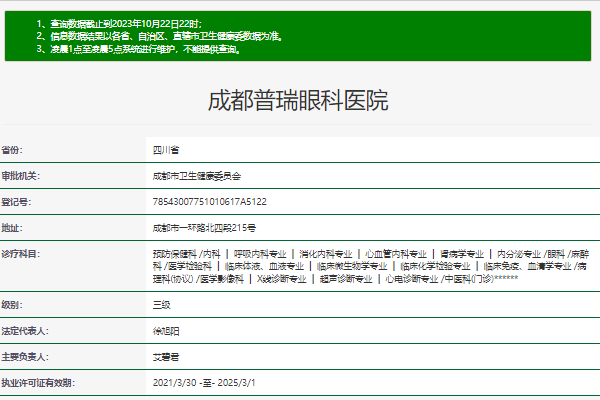Select the value 成都市卫生健康委员会
The image size is (600, 400).
(197, 176)
